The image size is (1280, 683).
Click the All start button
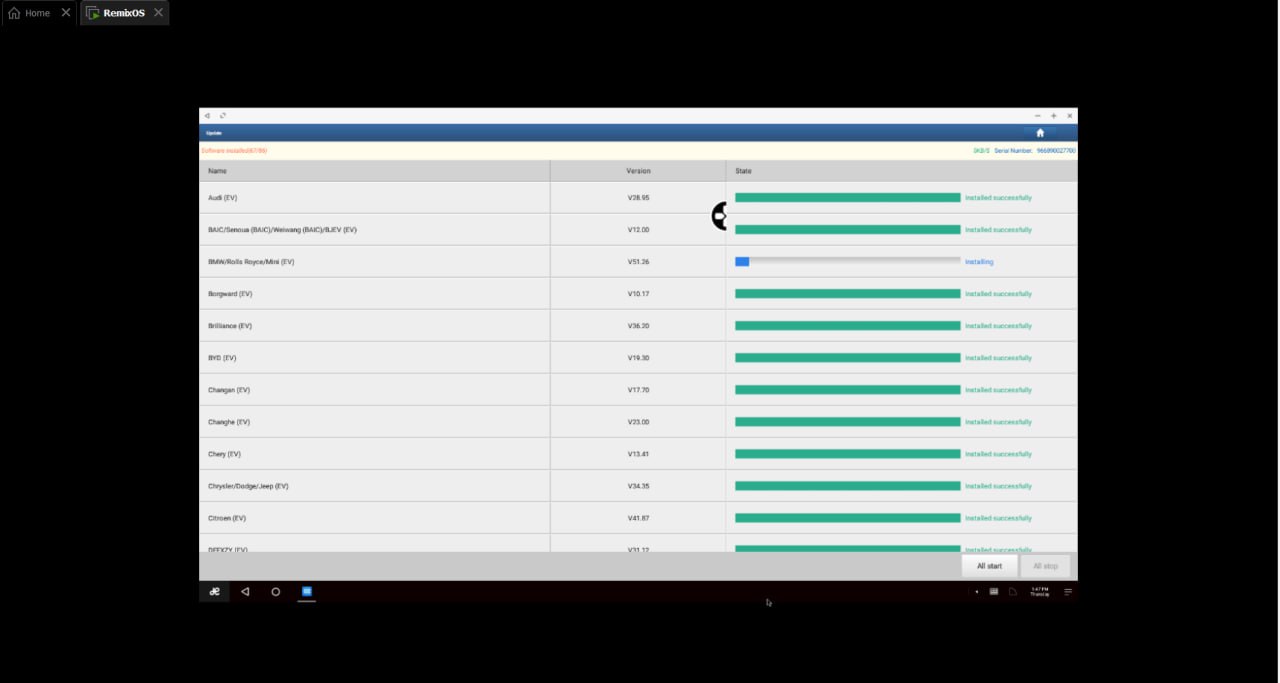(989, 566)
